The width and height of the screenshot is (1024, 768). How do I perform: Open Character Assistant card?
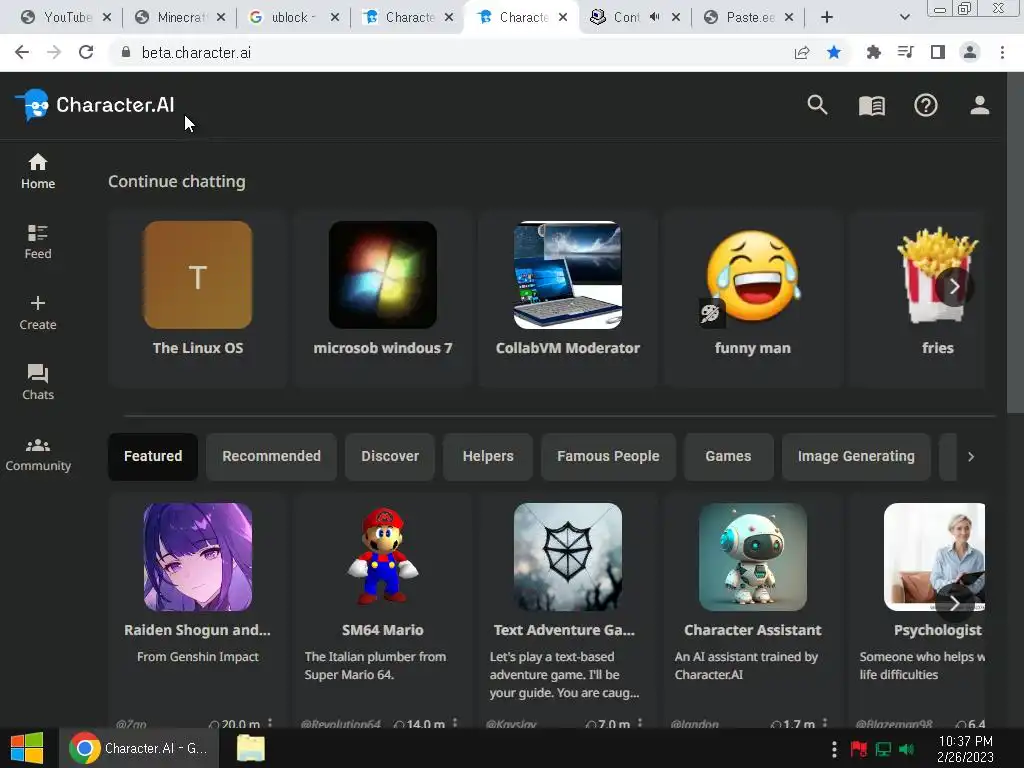(x=752, y=611)
